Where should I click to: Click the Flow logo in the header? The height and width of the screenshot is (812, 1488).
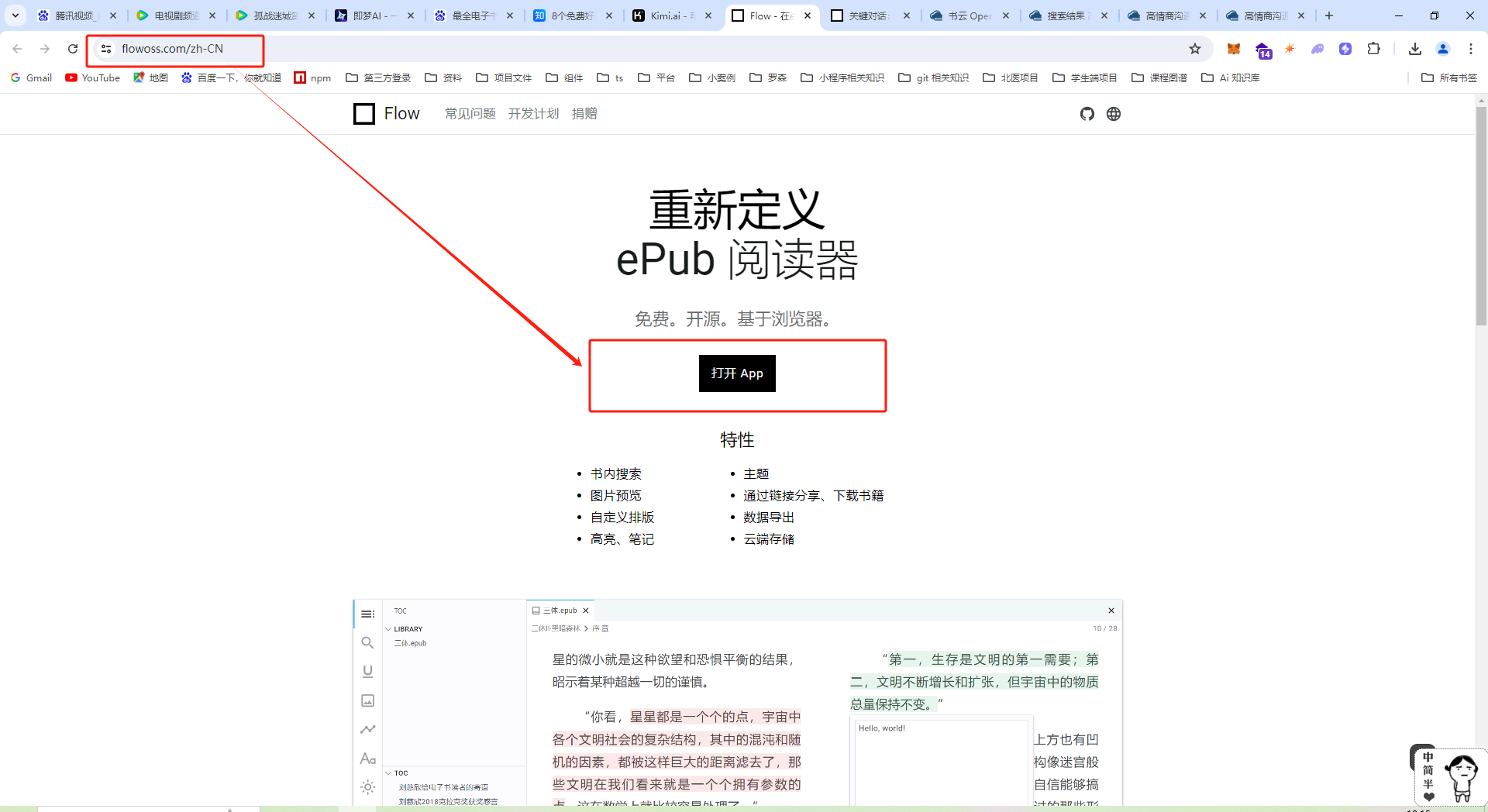pyautogui.click(x=386, y=114)
